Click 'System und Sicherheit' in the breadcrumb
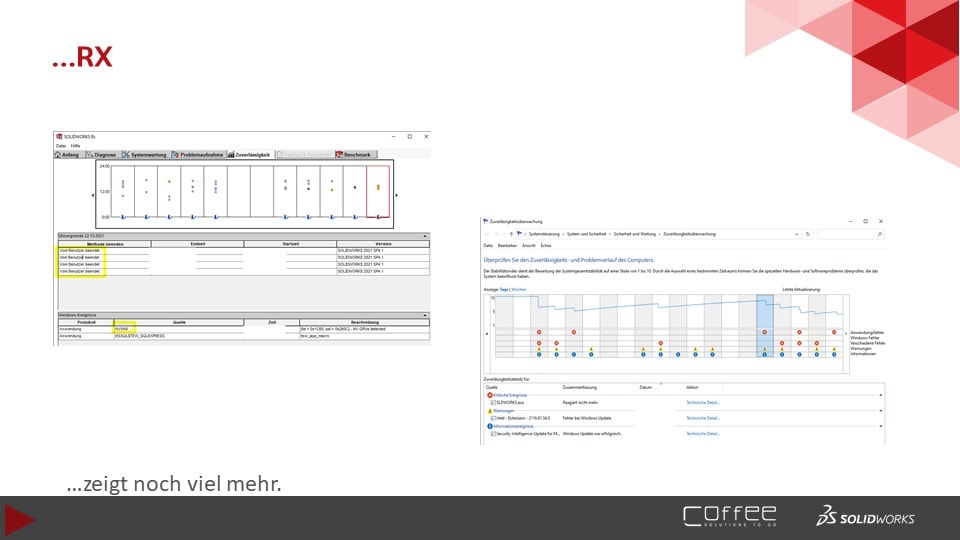This screenshot has width=960, height=540. pos(586,234)
